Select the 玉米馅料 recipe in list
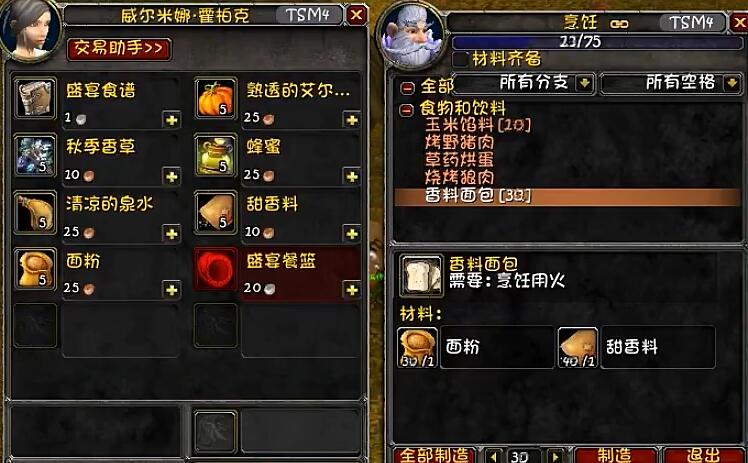 (478, 125)
